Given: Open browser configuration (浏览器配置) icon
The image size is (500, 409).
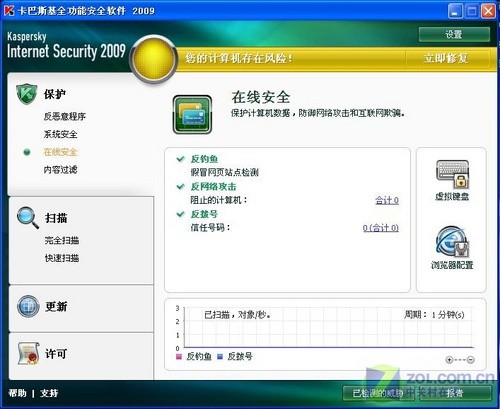Looking at the screenshot, I should [452, 247].
